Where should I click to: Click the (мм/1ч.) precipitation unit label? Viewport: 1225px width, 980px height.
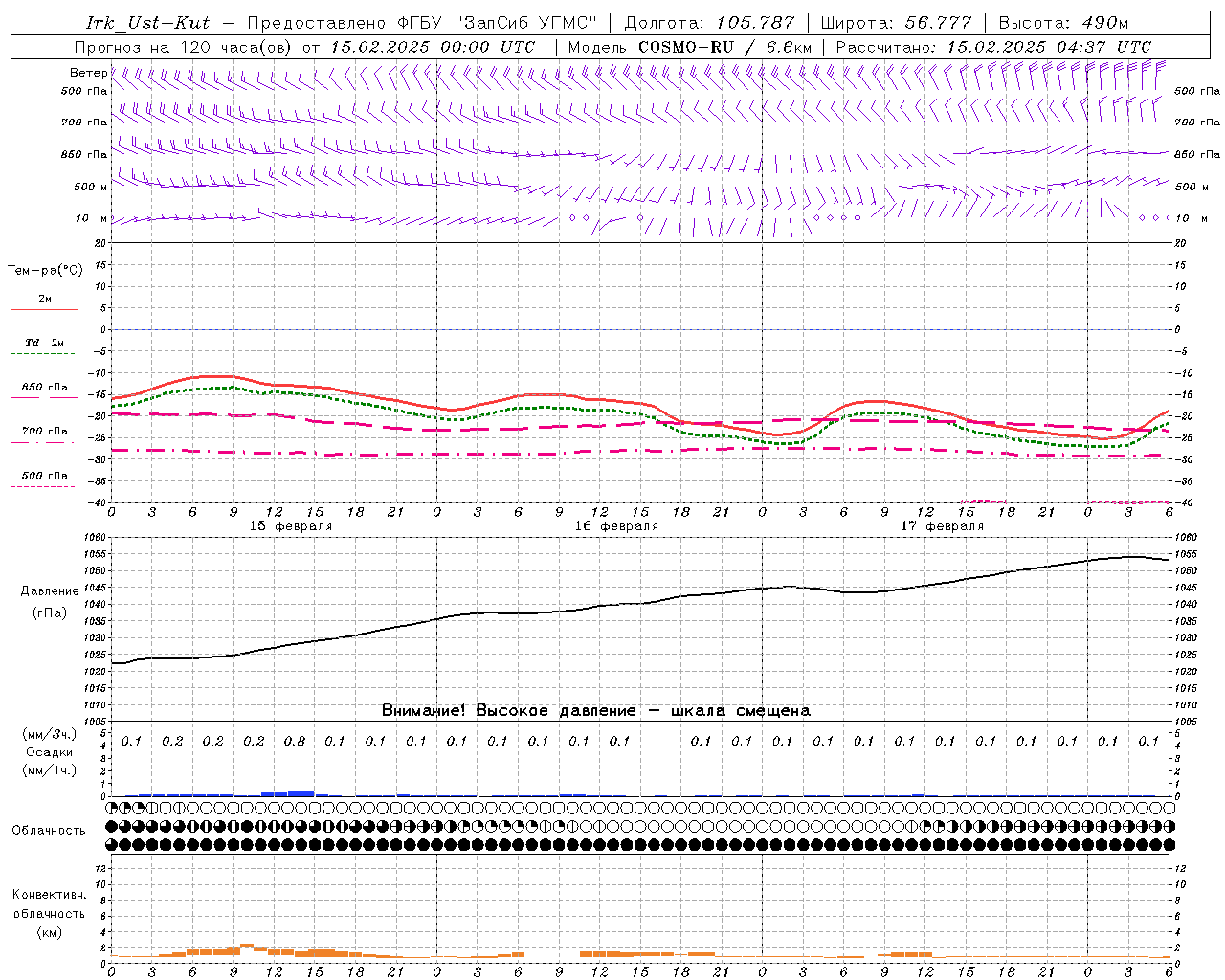coord(50,770)
